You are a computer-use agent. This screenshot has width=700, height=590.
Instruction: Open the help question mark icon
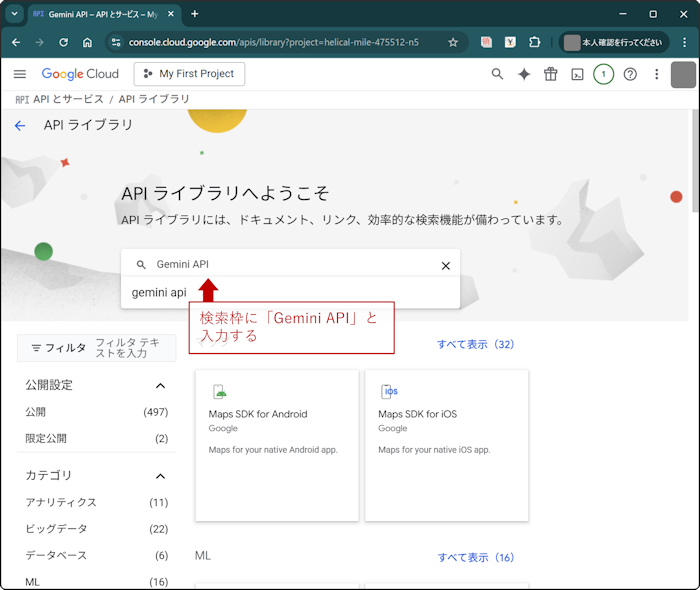click(x=630, y=74)
